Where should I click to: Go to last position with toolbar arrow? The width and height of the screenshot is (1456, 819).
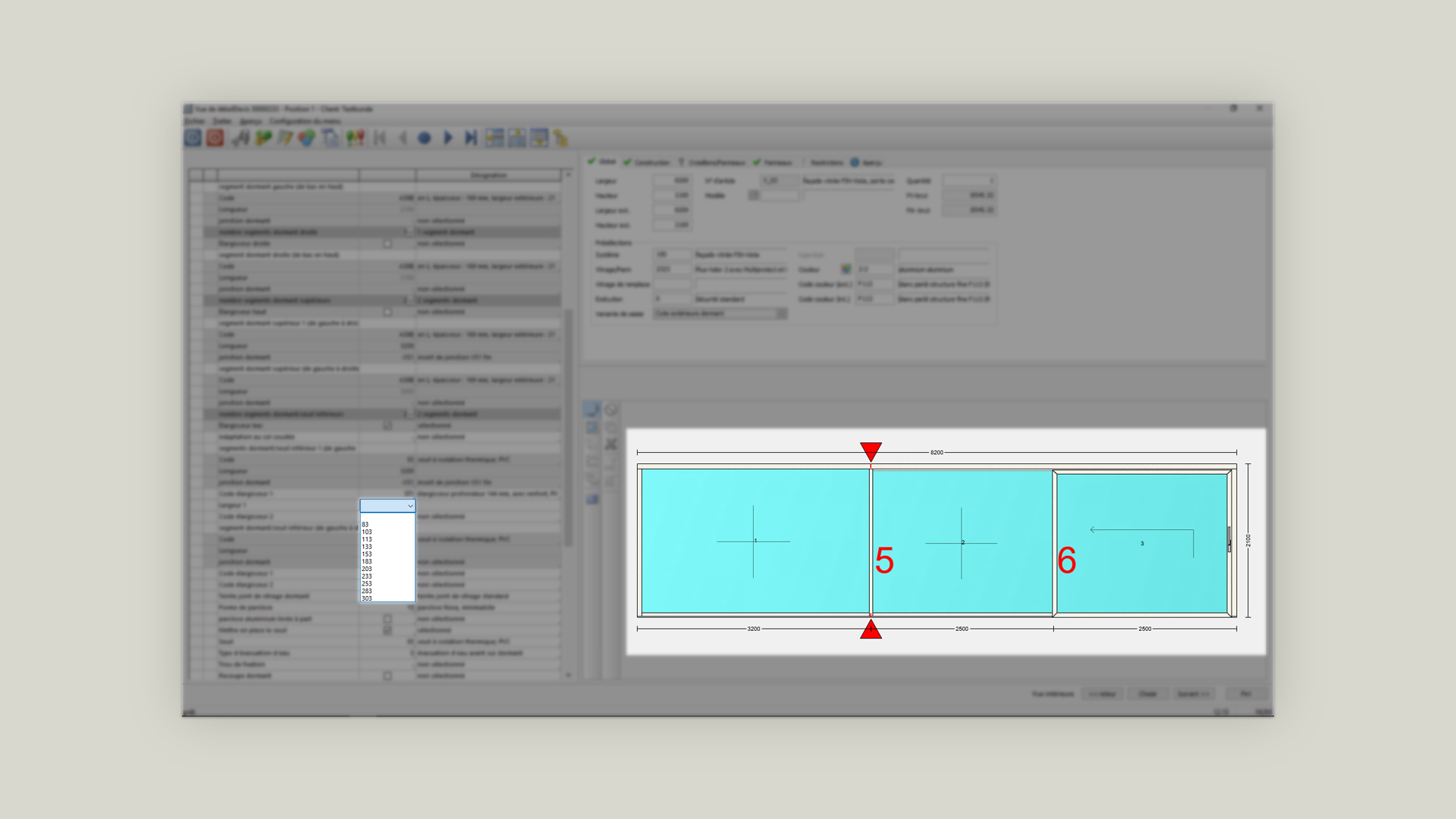471,138
